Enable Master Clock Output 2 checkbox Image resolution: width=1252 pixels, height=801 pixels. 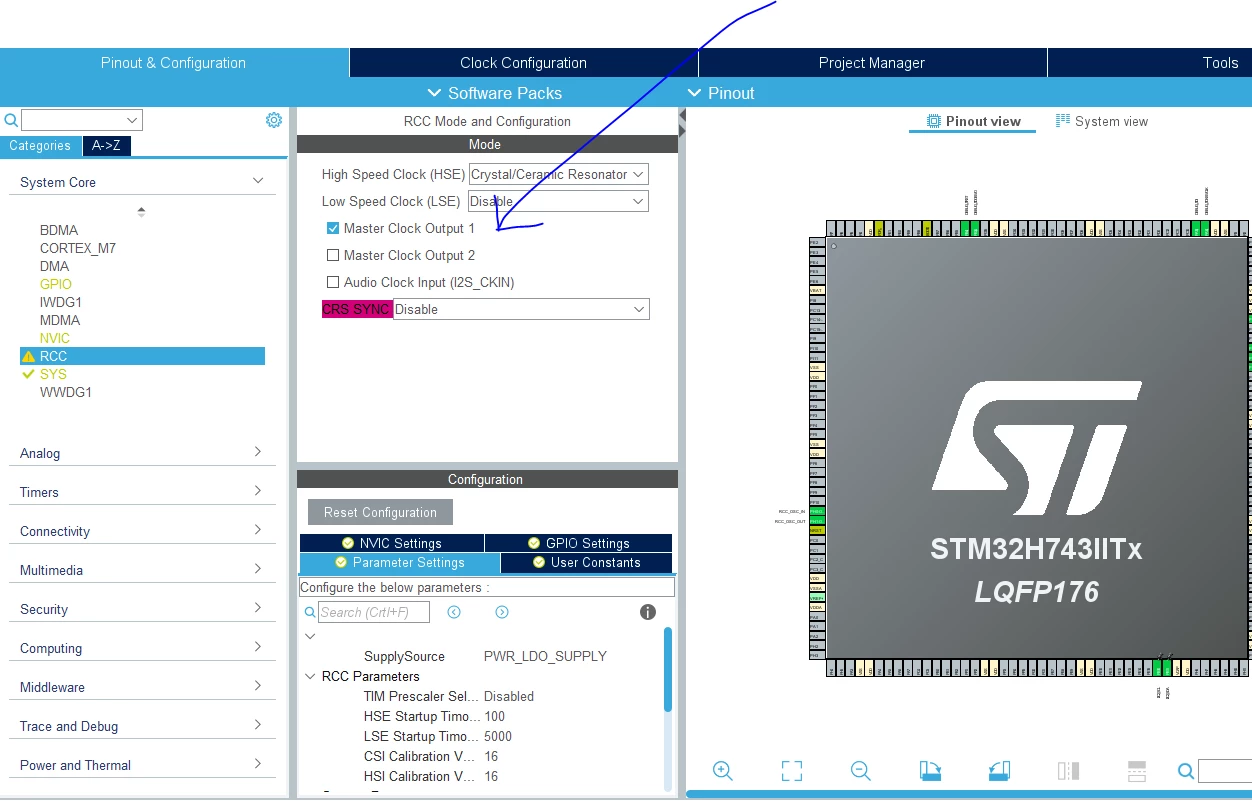pyautogui.click(x=333, y=255)
